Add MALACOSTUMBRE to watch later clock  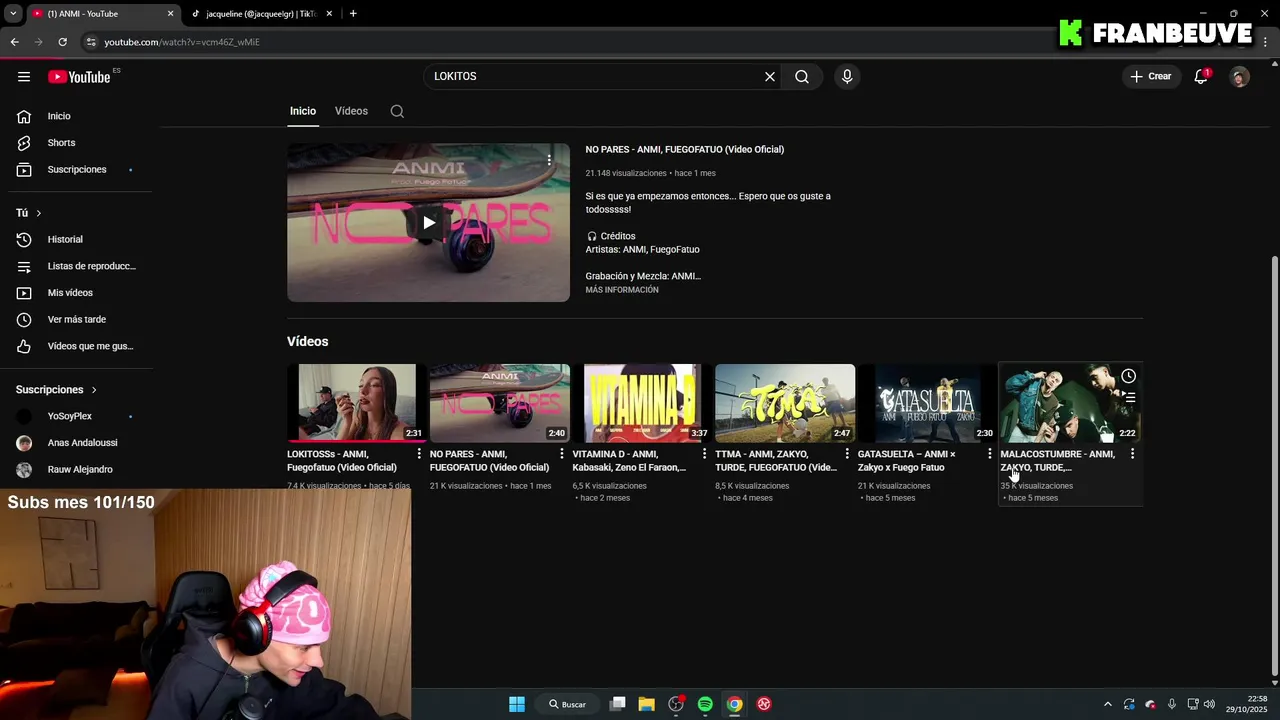pyautogui.click(x=1128, y=376)
